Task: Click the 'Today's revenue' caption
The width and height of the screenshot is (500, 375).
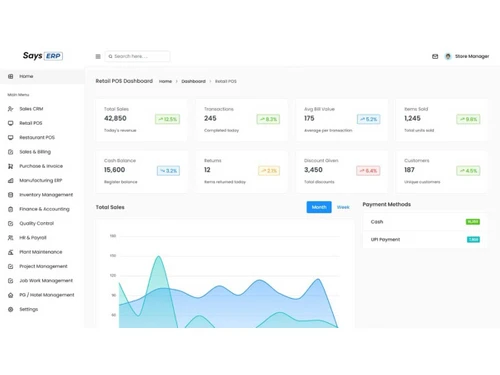Action: pos(120,130)
